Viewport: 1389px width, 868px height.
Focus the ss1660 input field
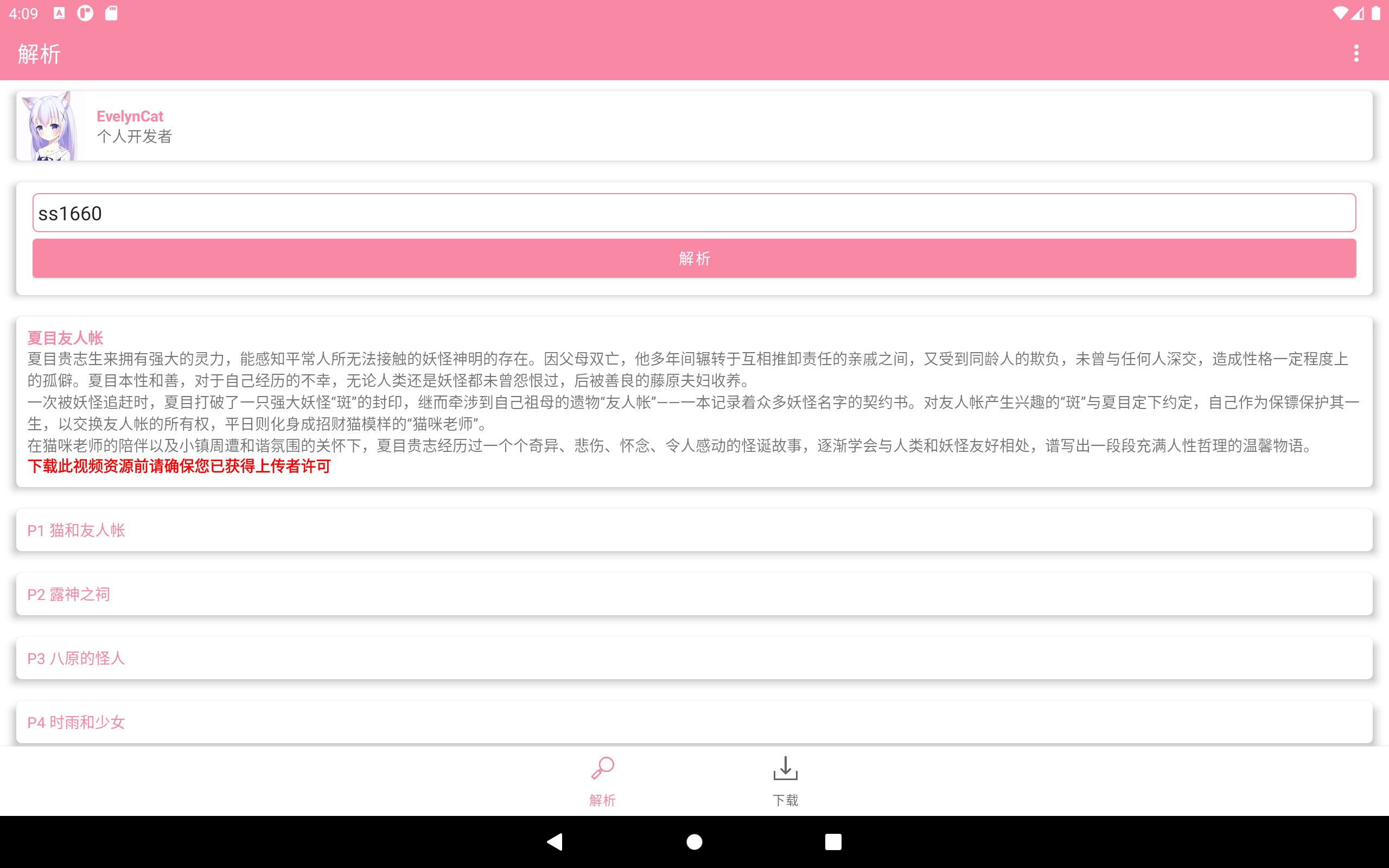click(694, 213)
